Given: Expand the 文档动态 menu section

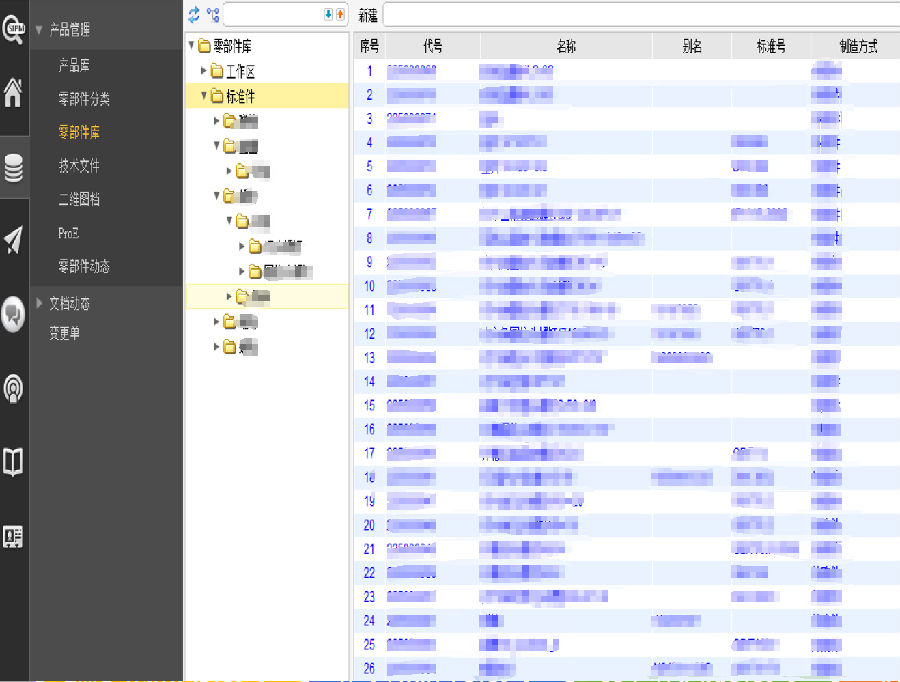Looking at the screenshot, I should click(39, 303).
